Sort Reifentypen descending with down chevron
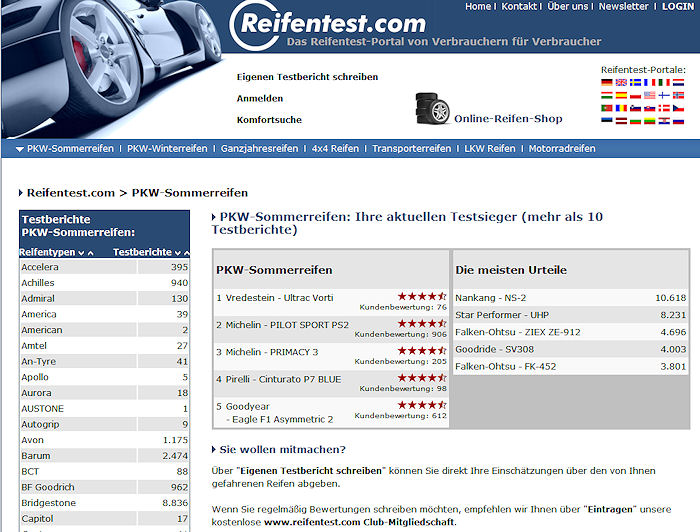 tap(81, 253)
